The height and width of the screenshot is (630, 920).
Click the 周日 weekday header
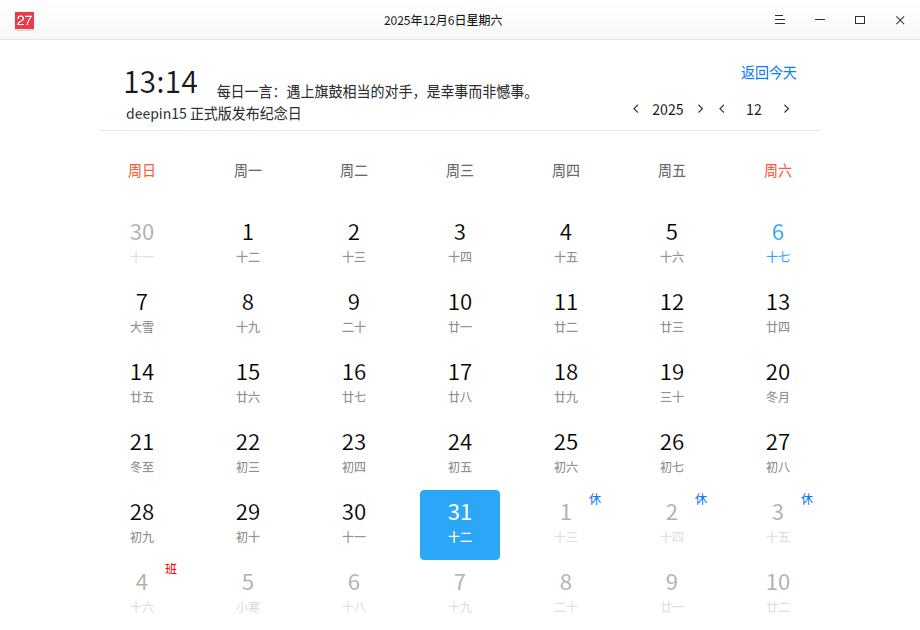[x=142, y=171]
